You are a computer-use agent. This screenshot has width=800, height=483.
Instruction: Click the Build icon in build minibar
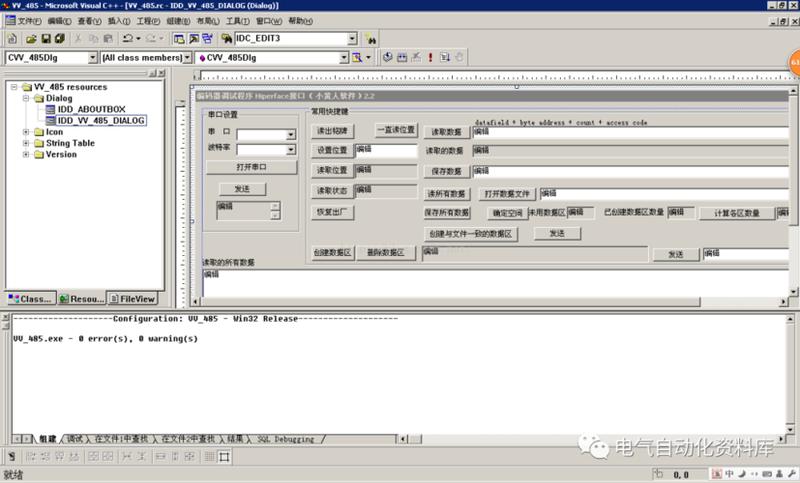click(402, 58)
